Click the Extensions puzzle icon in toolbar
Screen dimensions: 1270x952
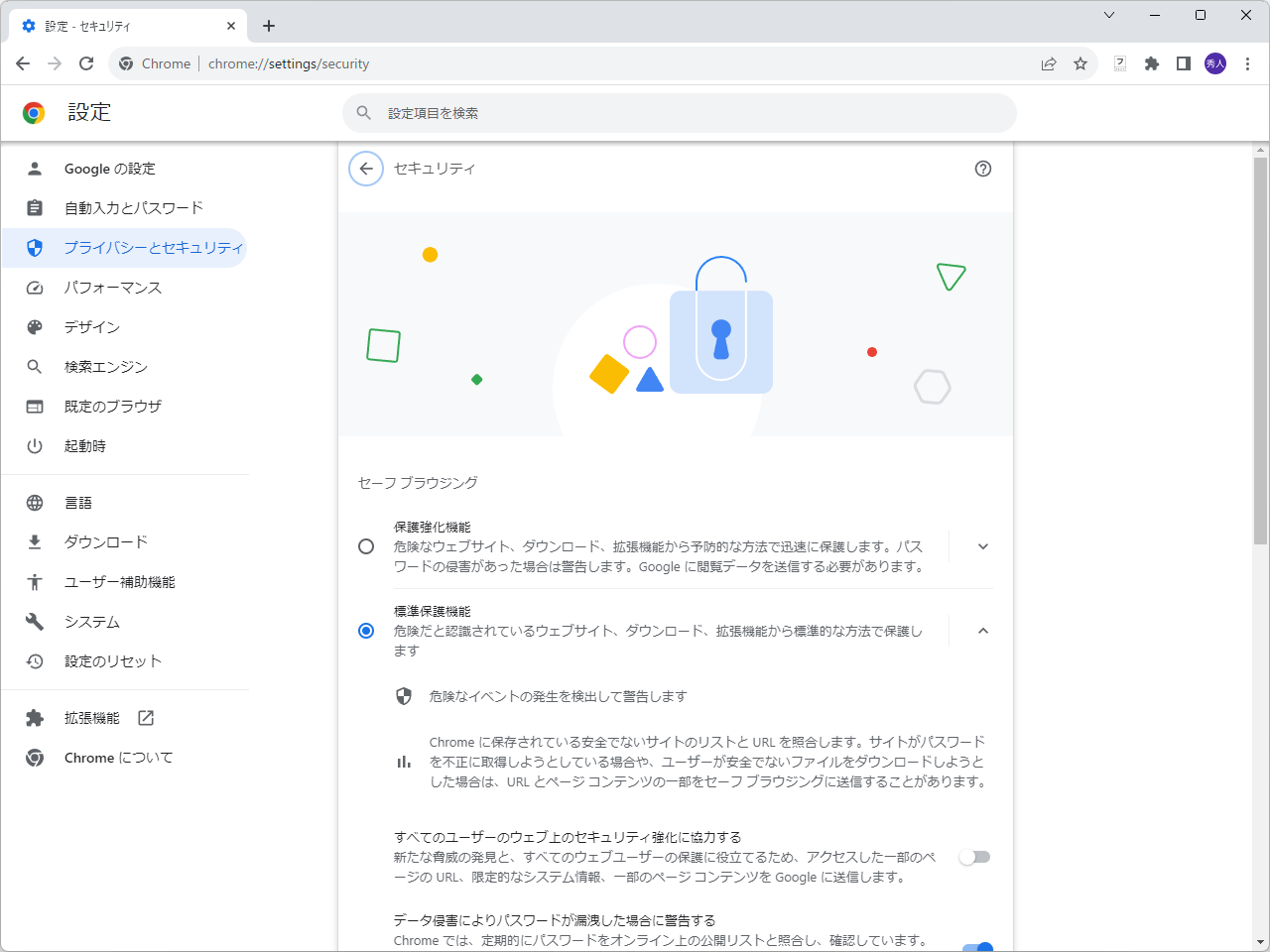tap(1151, 63)
